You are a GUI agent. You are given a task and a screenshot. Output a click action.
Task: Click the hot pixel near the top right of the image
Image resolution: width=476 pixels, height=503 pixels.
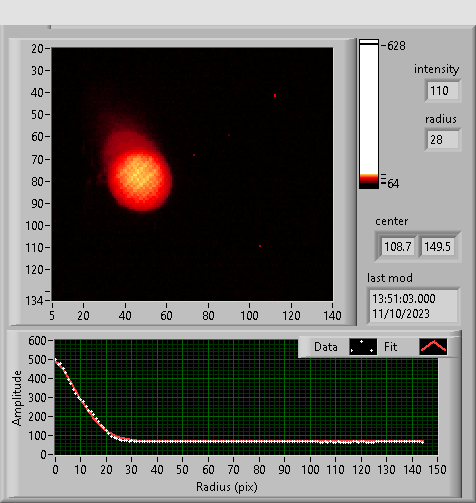pos(275,96)
